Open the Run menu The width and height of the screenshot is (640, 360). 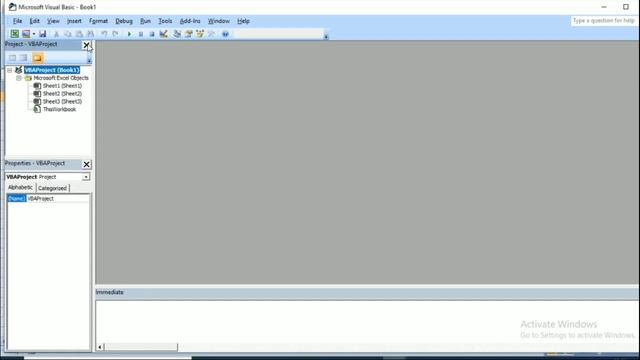tap(145, 21)
